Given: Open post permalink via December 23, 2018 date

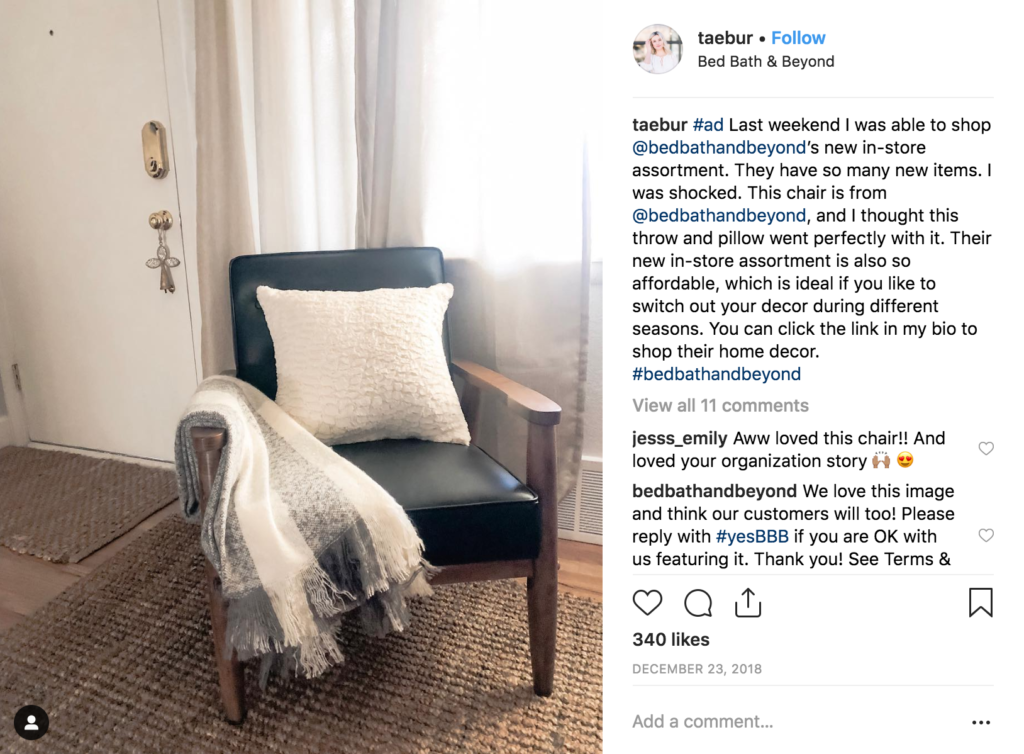Looking at the screenshot, I should pos(697,669).
